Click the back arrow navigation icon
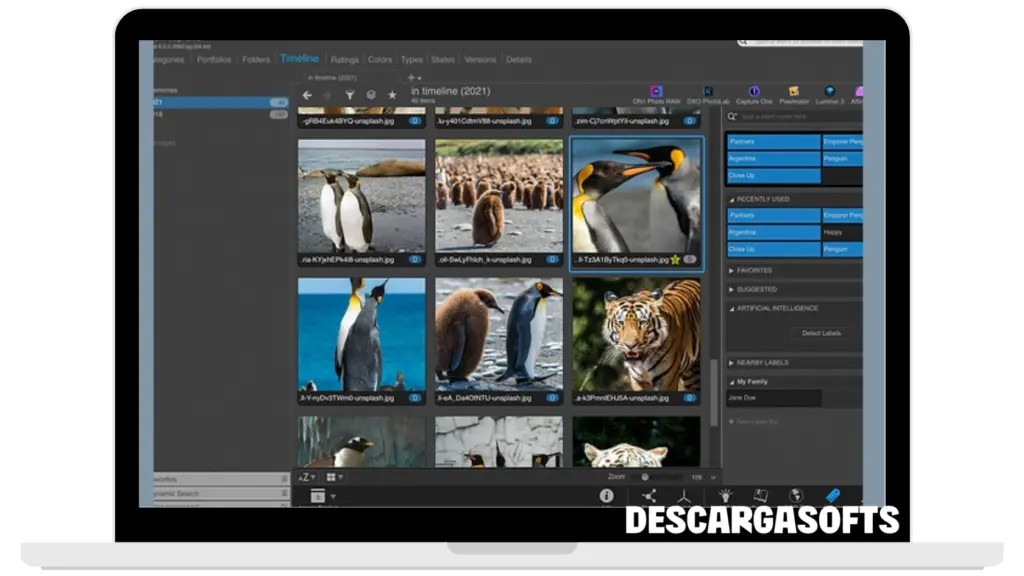Viewport: 1024px width, 576px height. [x=308, y=95]
